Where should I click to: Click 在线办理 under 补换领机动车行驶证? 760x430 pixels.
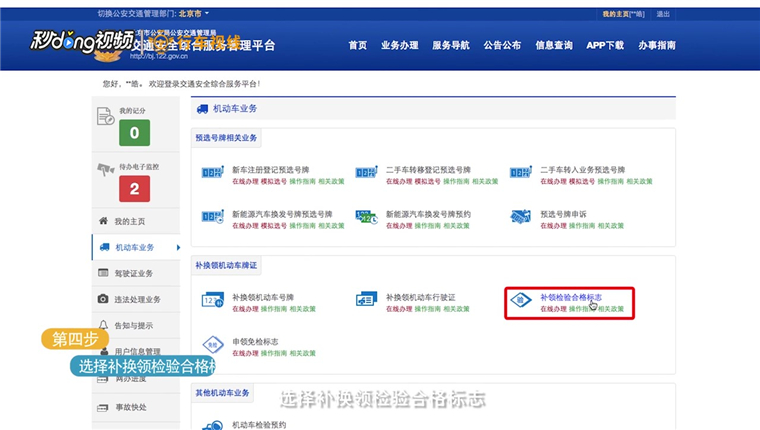click(x=399, y=309)
